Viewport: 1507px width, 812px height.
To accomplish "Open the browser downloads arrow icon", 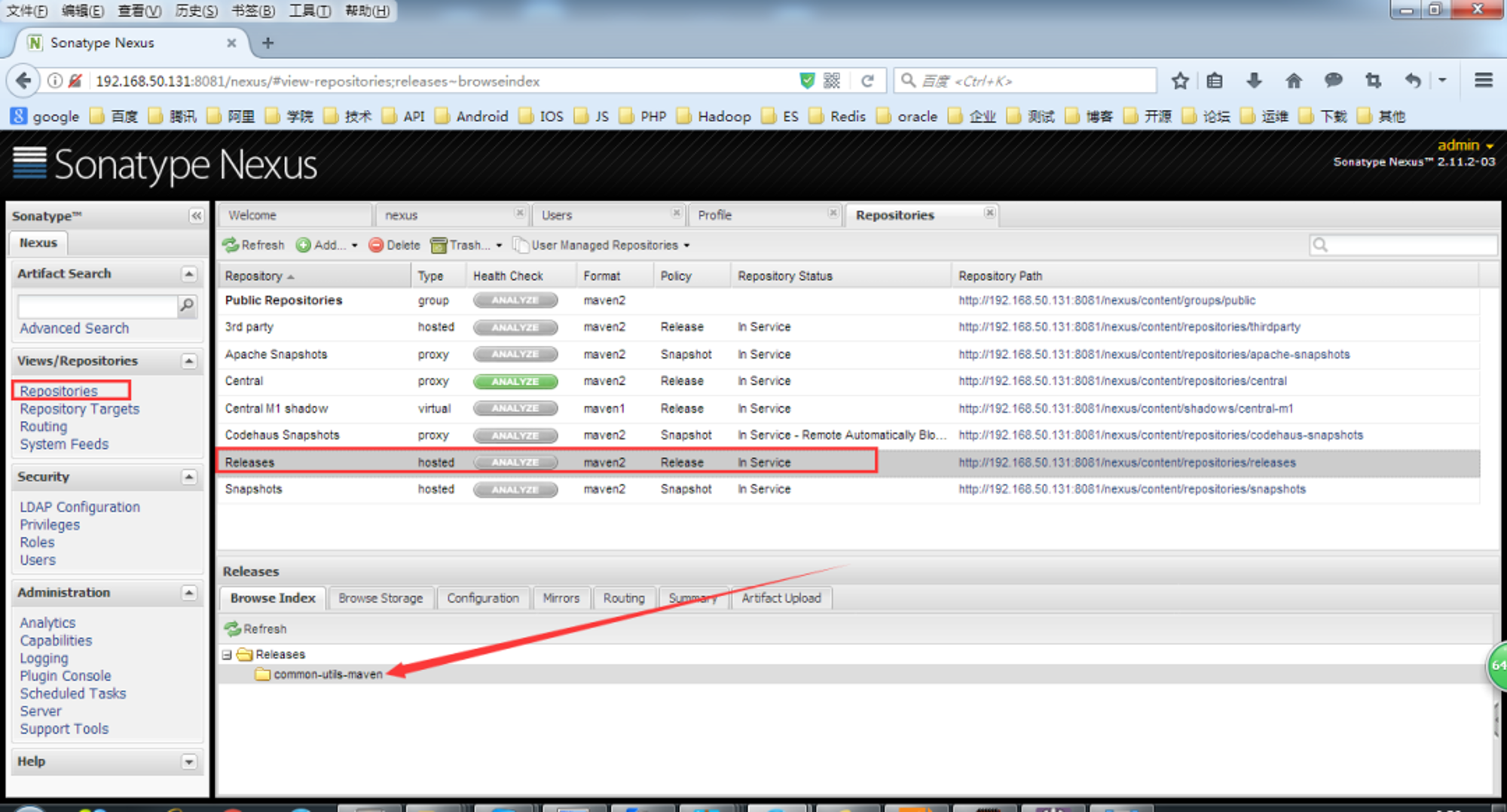I will point(1254,81).
